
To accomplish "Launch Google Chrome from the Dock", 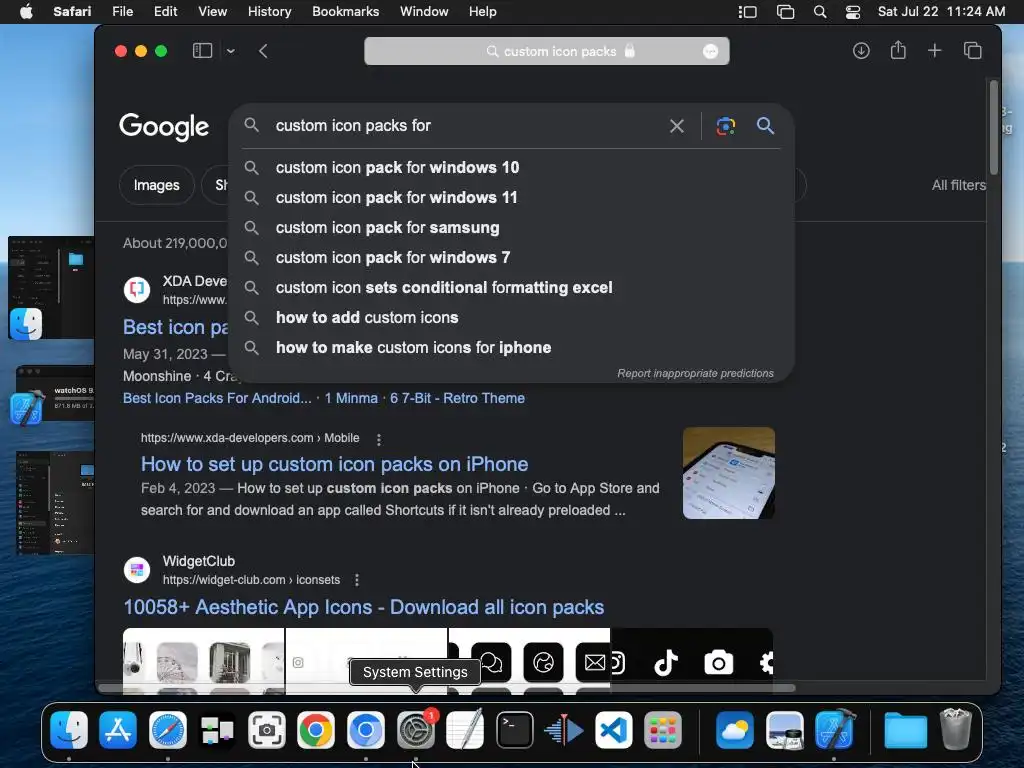I will pyautogui.click(x=316, y=729).
